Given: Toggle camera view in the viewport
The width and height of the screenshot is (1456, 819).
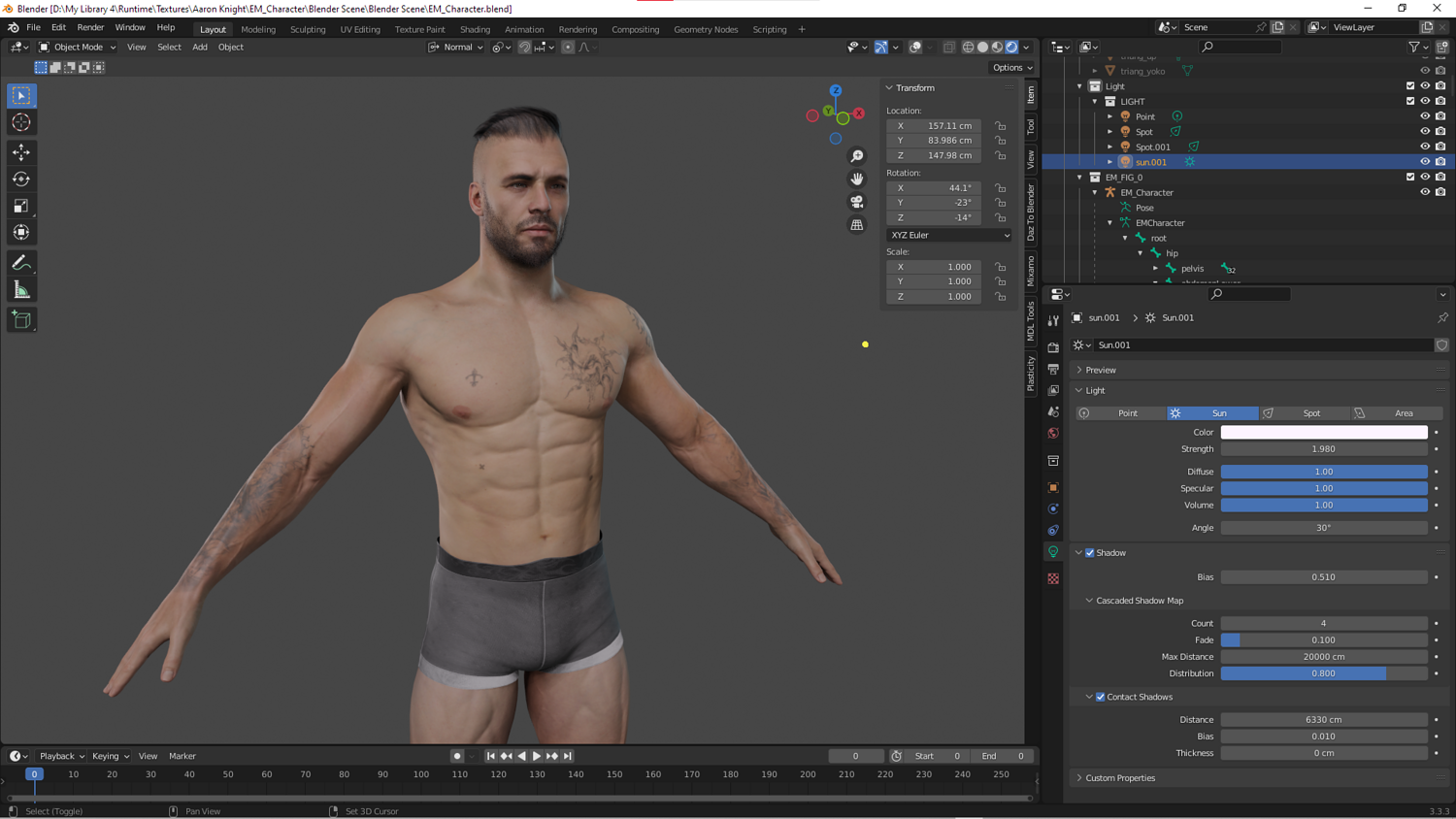Looking at the screenshot, I should (857, 202).
